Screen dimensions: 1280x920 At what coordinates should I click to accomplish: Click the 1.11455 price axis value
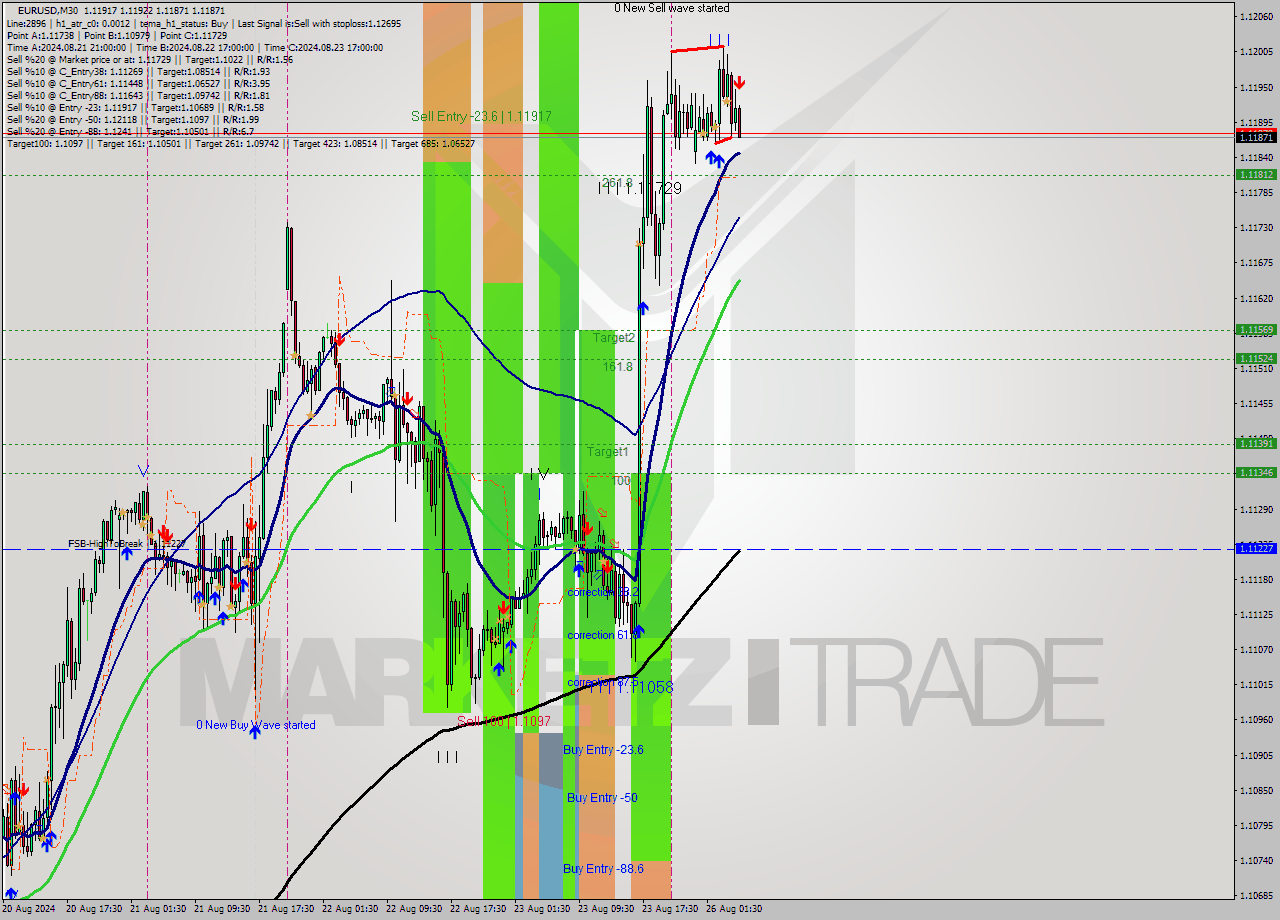1256,403
